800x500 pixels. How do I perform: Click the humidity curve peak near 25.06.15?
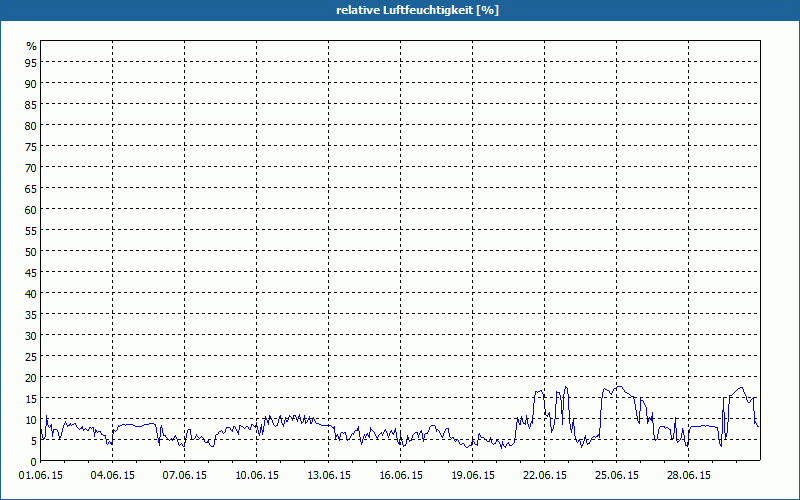(x=619, y=387)
